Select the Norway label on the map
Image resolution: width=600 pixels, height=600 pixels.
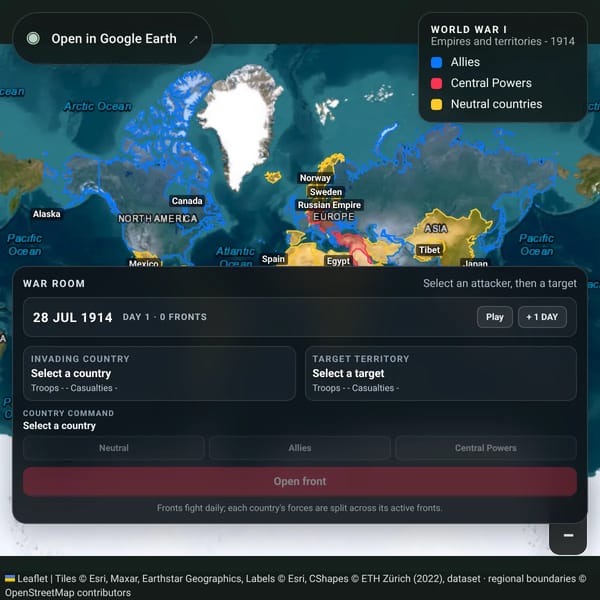point(315,178)
